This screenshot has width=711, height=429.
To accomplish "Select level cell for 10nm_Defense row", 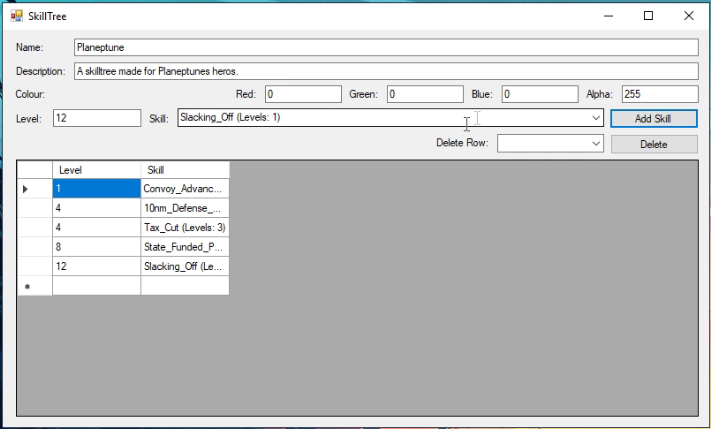I will (x=97, y=208).
